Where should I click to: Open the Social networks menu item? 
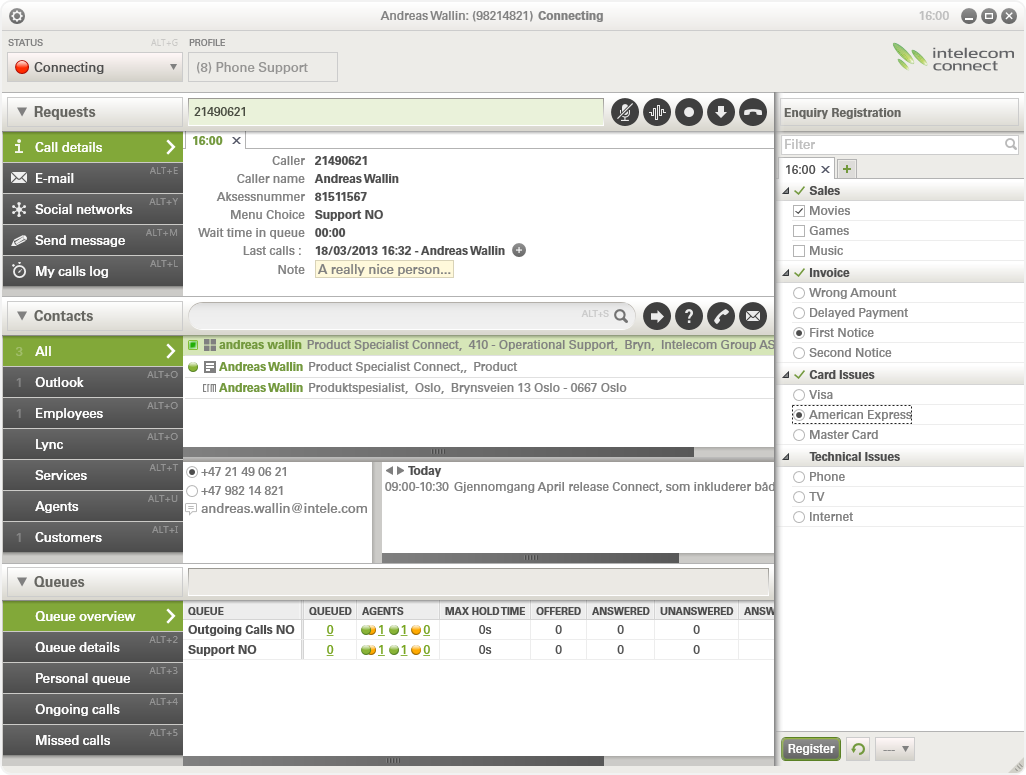click(x=83, y=209)
